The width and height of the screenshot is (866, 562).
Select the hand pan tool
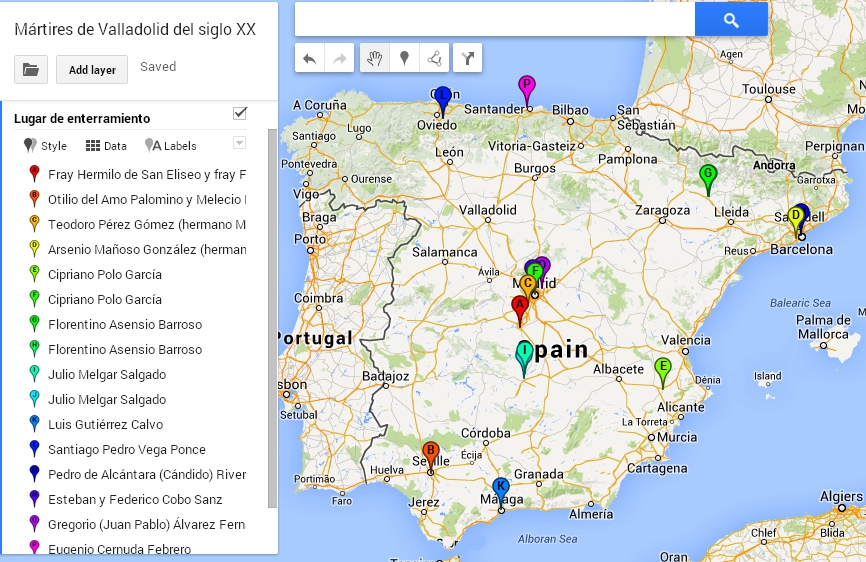[x=374, y=59]
